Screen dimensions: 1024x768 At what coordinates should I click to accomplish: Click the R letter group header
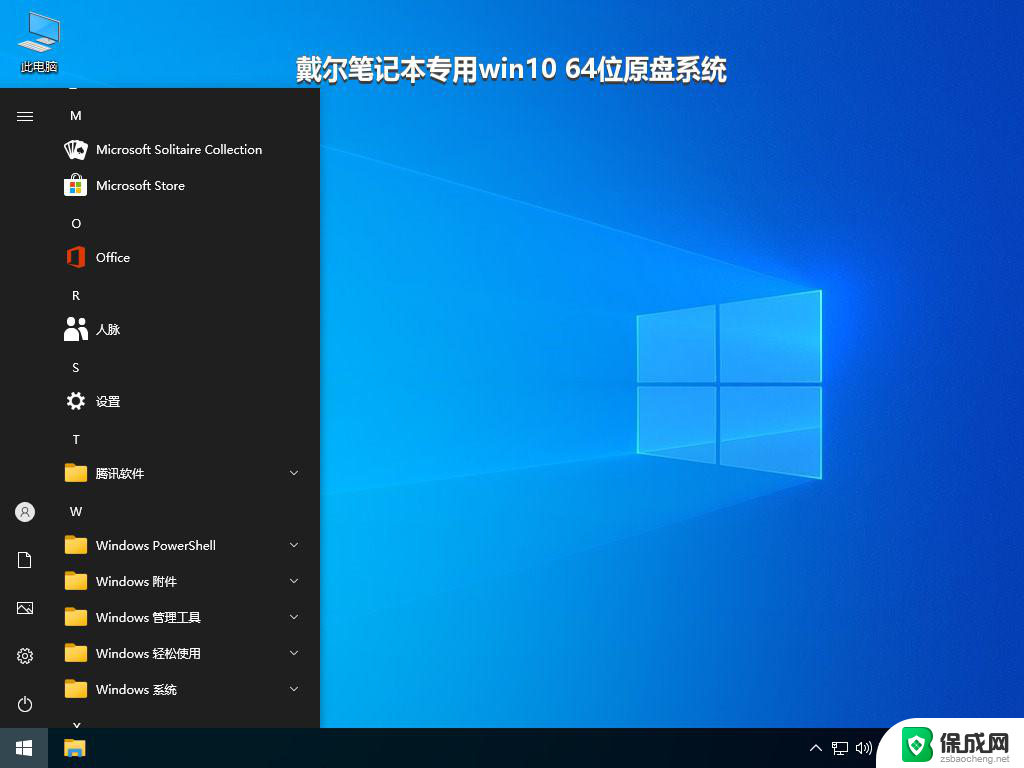click(x=76, y=295)
